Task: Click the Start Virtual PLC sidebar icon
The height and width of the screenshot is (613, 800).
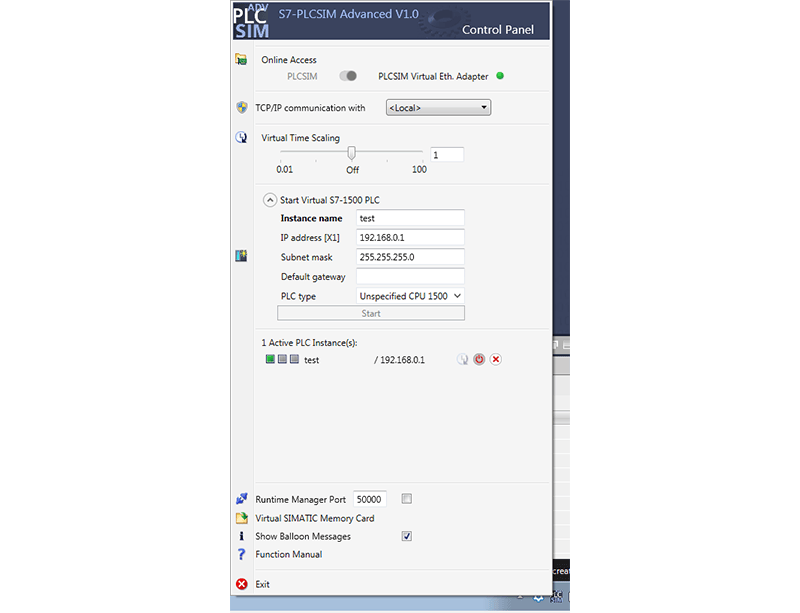Action: pos(241,256)
